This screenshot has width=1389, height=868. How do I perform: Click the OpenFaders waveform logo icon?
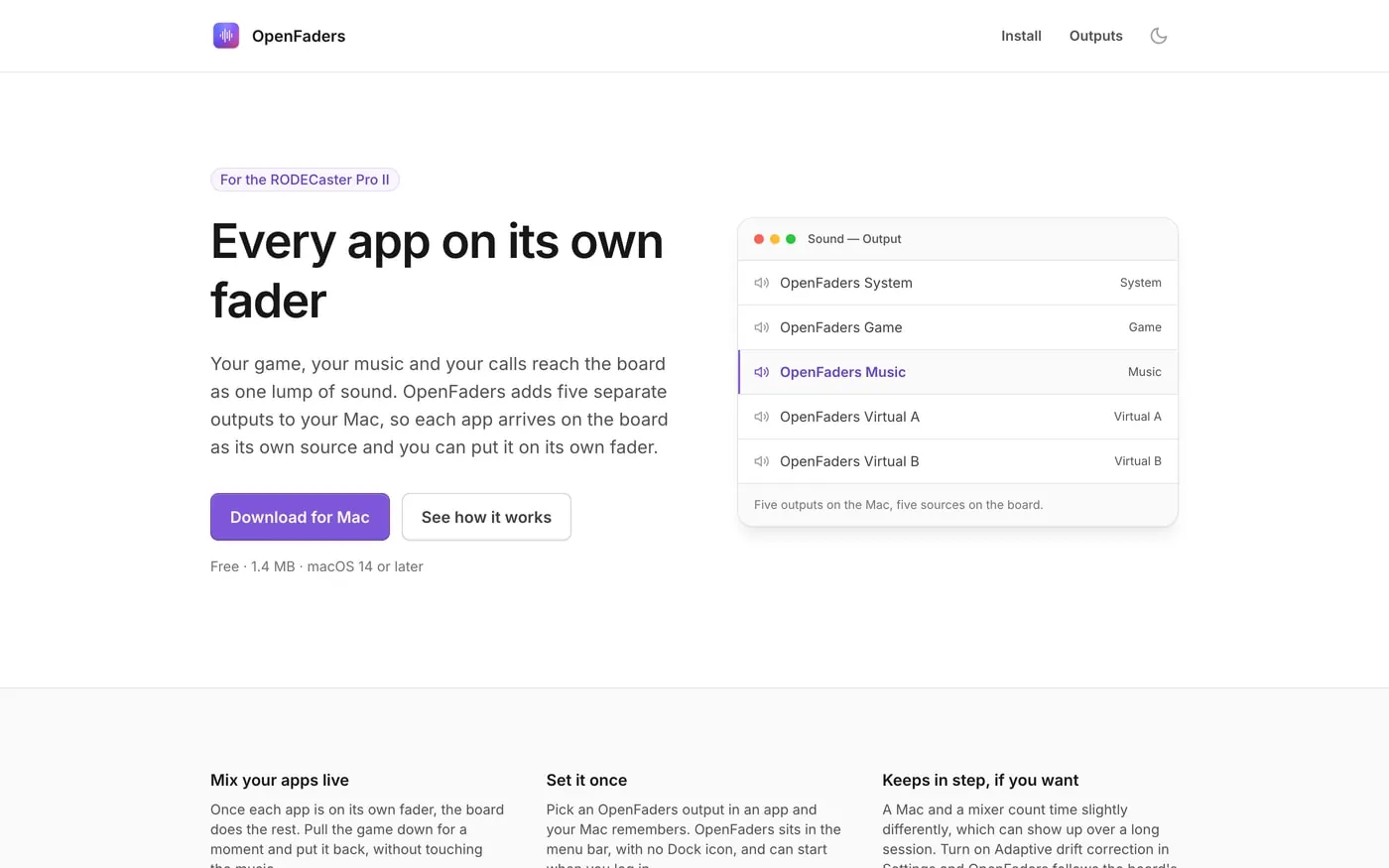tap(226, 36)
